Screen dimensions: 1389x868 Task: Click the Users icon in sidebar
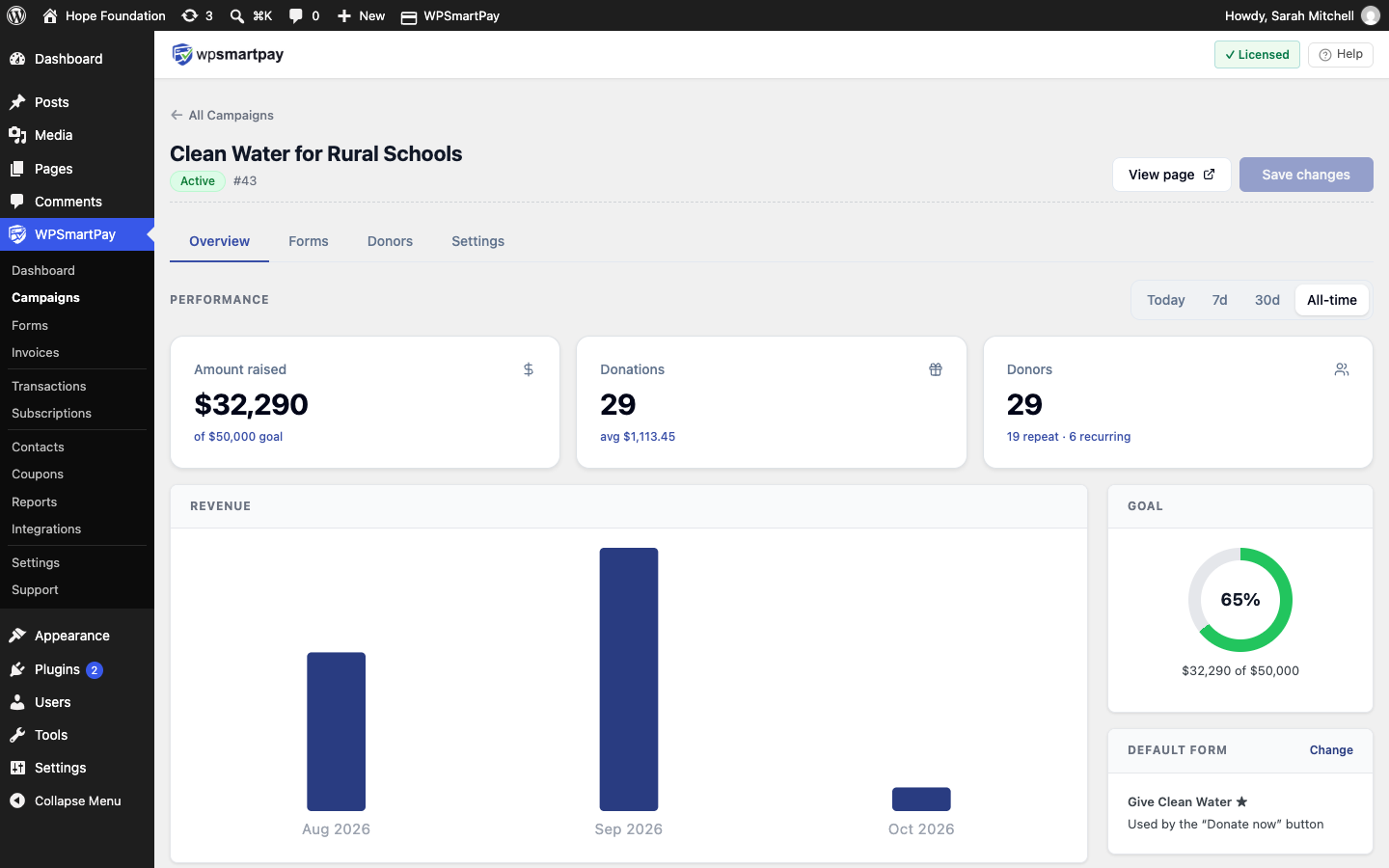pos(17,702)
